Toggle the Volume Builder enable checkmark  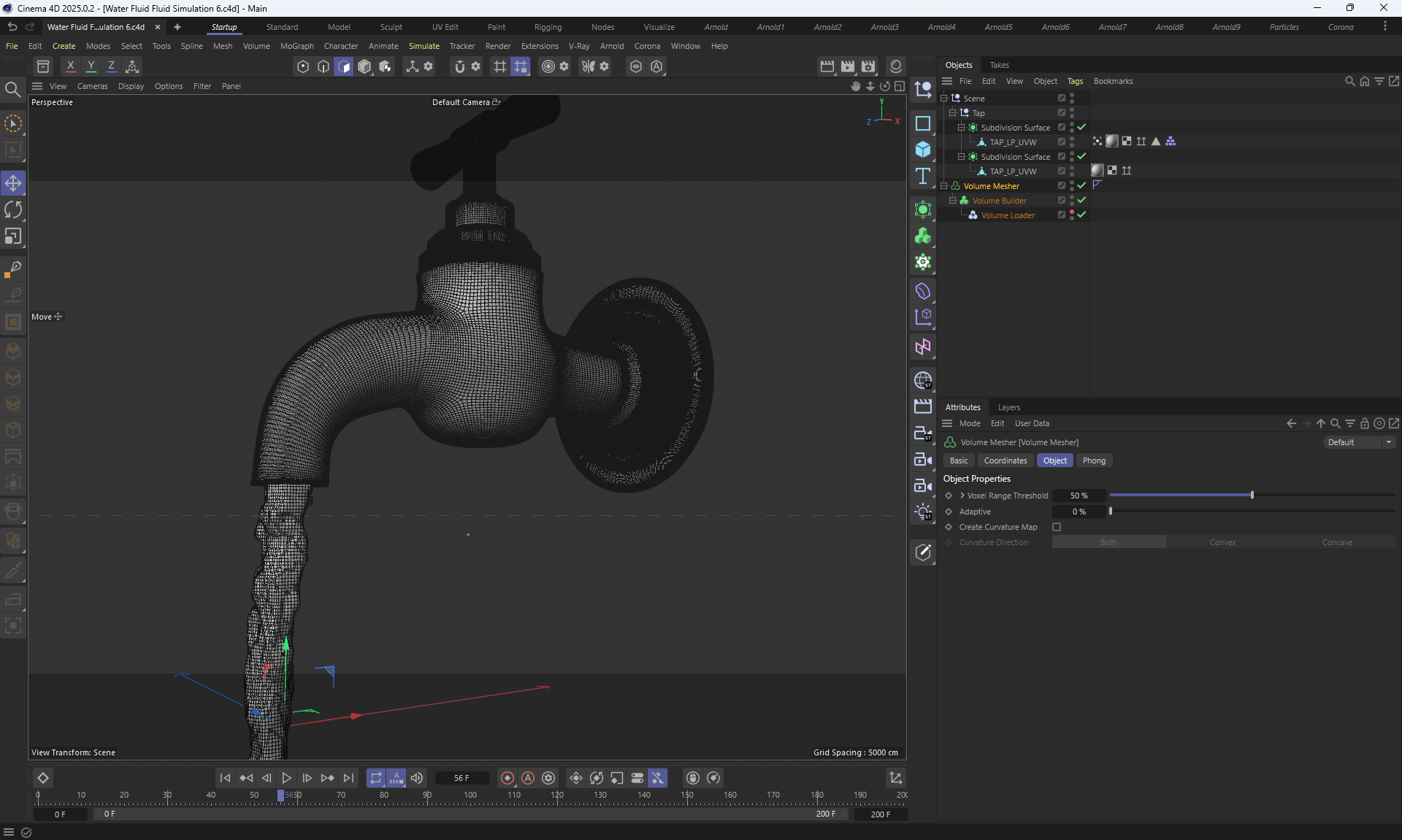tap(1081, 200)
